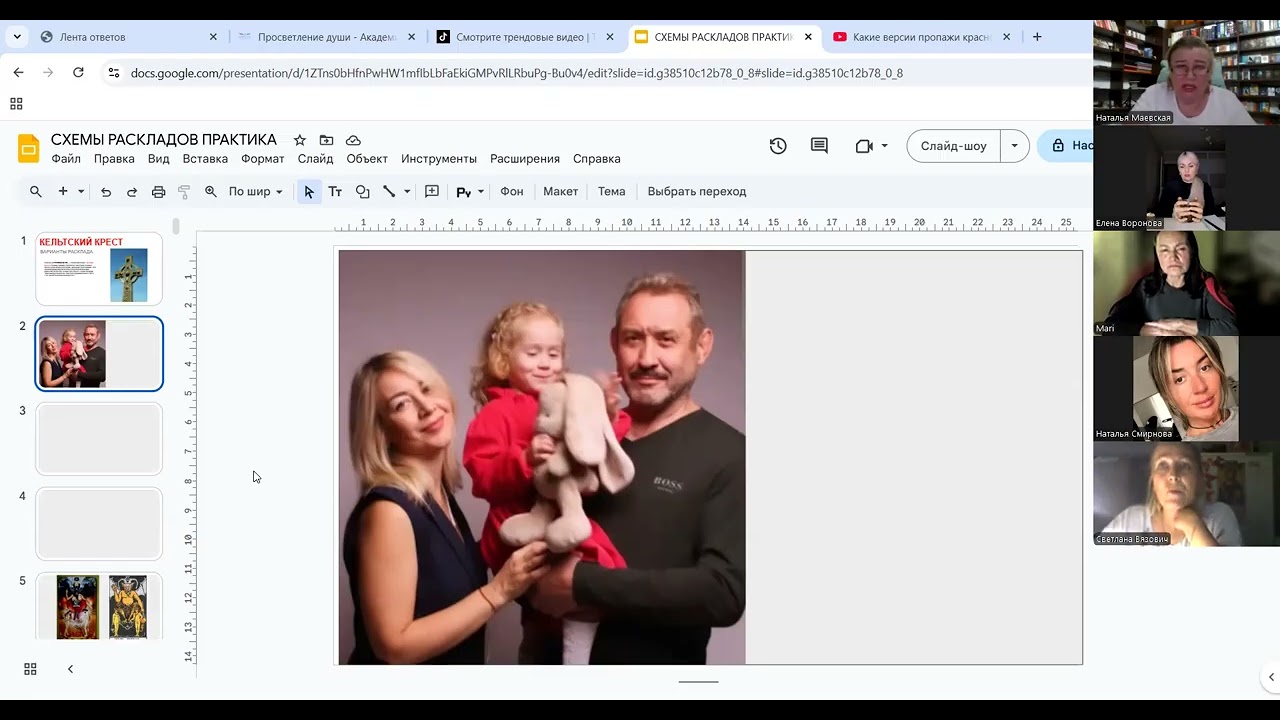
Task: Switch to YouTube 'Какие версии пропажи' tab
Action: coord(922,37)
